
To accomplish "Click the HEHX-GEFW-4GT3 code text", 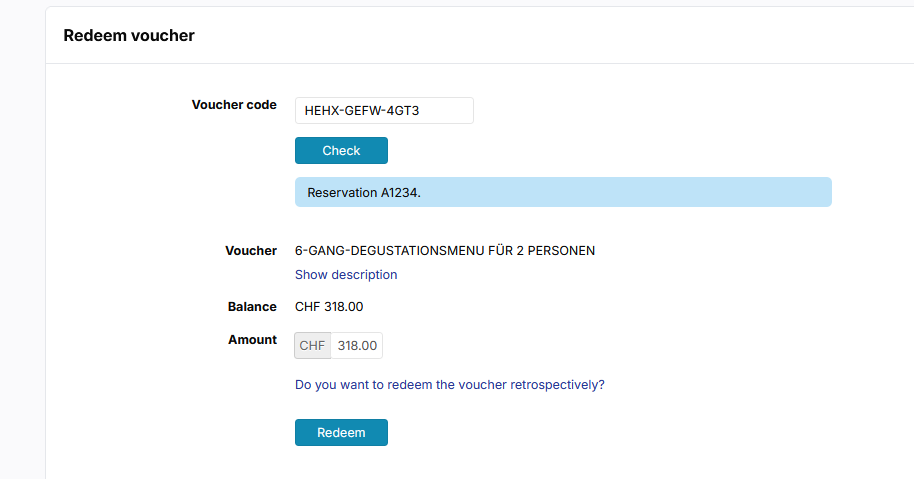I will tap(361, 111).
